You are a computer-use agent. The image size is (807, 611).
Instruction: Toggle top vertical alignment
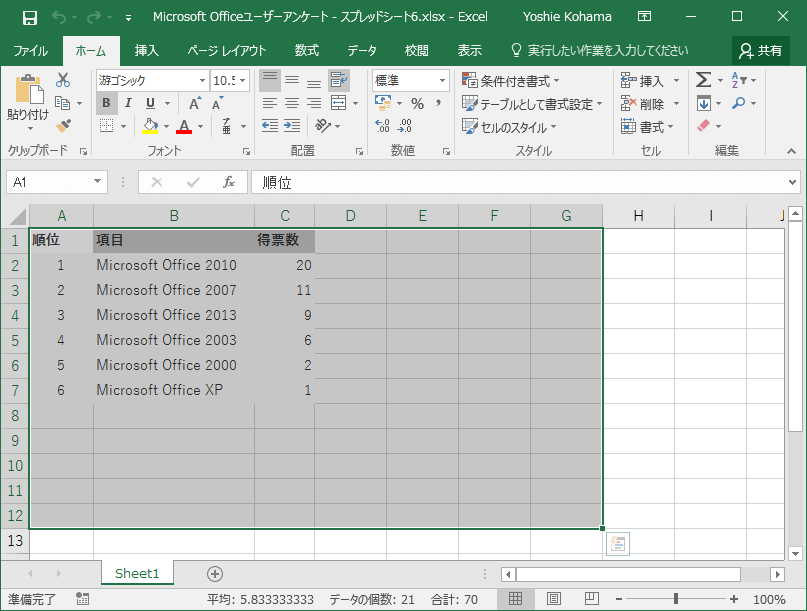click(x=270, y=80)
